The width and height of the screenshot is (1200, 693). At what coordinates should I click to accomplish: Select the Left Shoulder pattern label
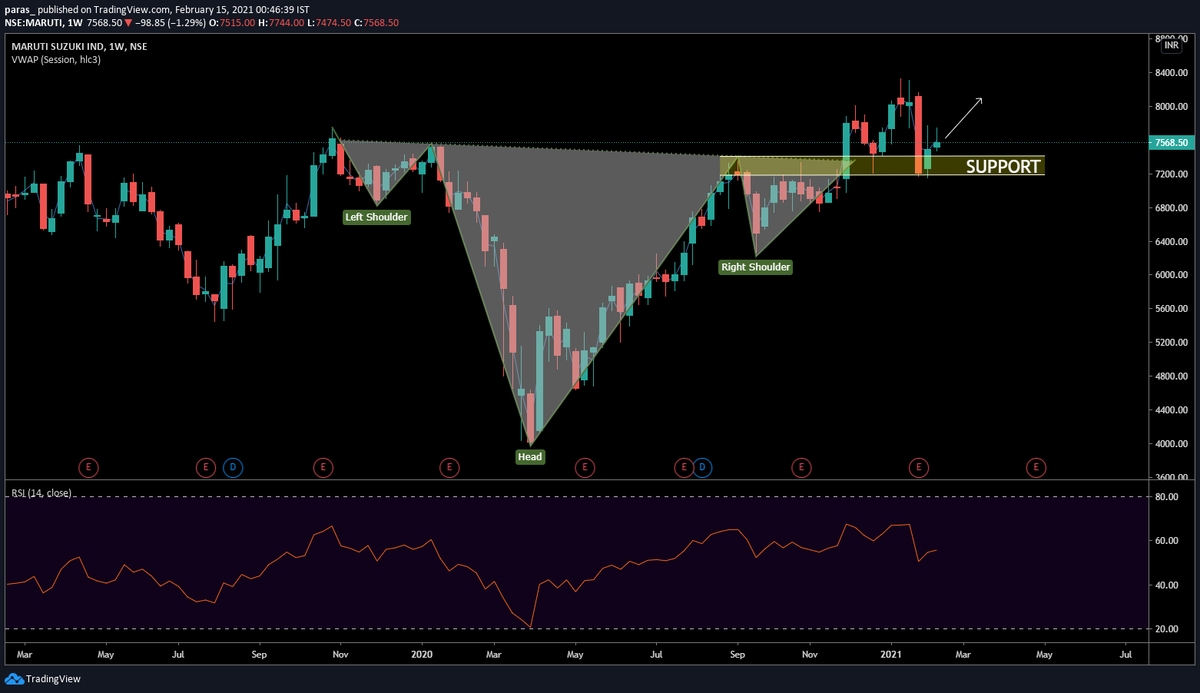pyautogui.click(x=376, y=216)
